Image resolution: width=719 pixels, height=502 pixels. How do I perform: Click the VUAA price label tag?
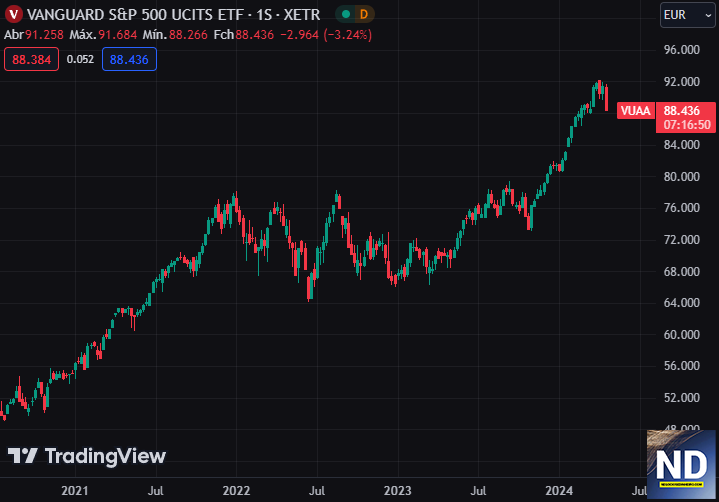635,110
